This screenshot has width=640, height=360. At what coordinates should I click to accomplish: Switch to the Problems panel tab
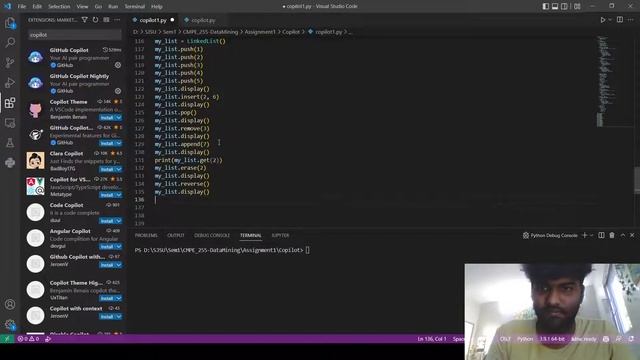pyautogui.click(x=146, y=235)
